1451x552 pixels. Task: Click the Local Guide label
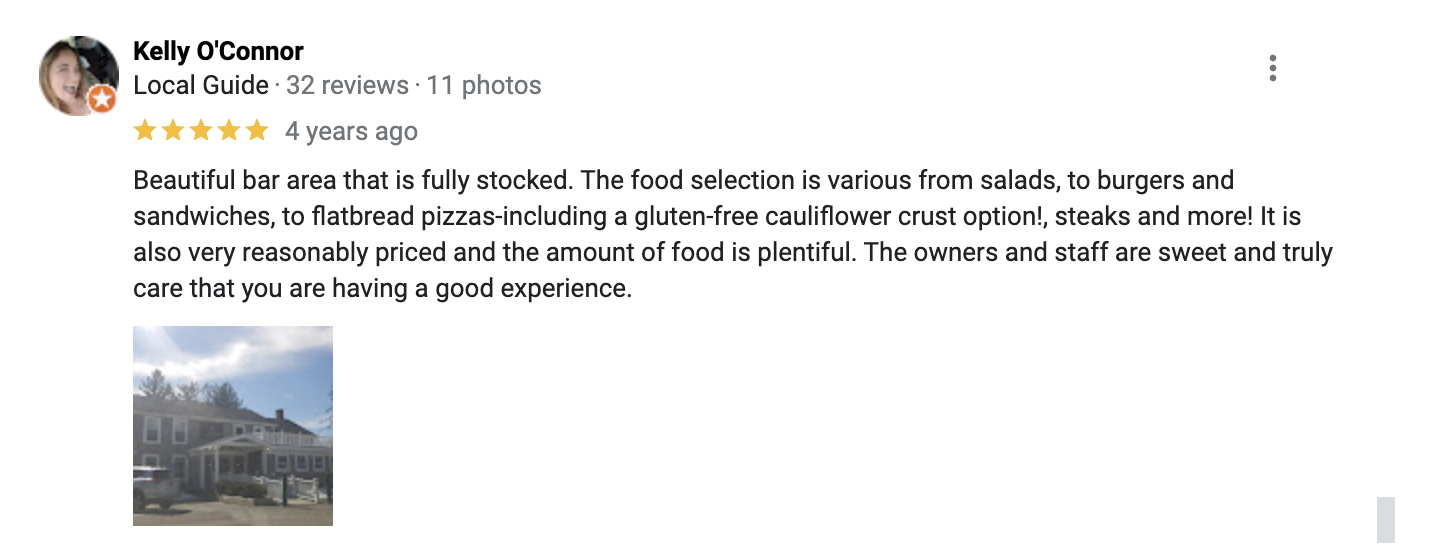[x=201, y=86]
